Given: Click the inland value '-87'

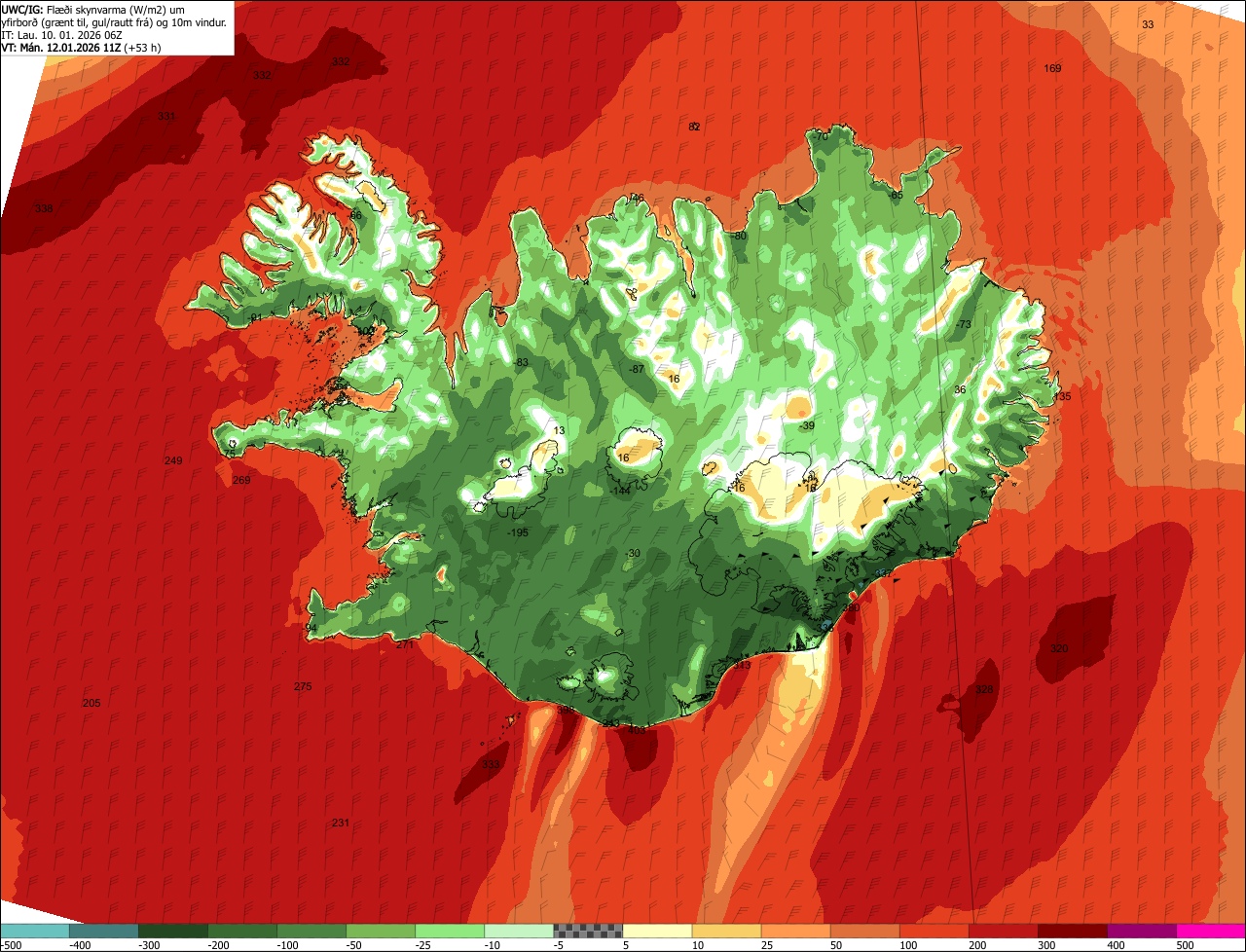Looking at the screenshot, I should (x=637, y=370).
